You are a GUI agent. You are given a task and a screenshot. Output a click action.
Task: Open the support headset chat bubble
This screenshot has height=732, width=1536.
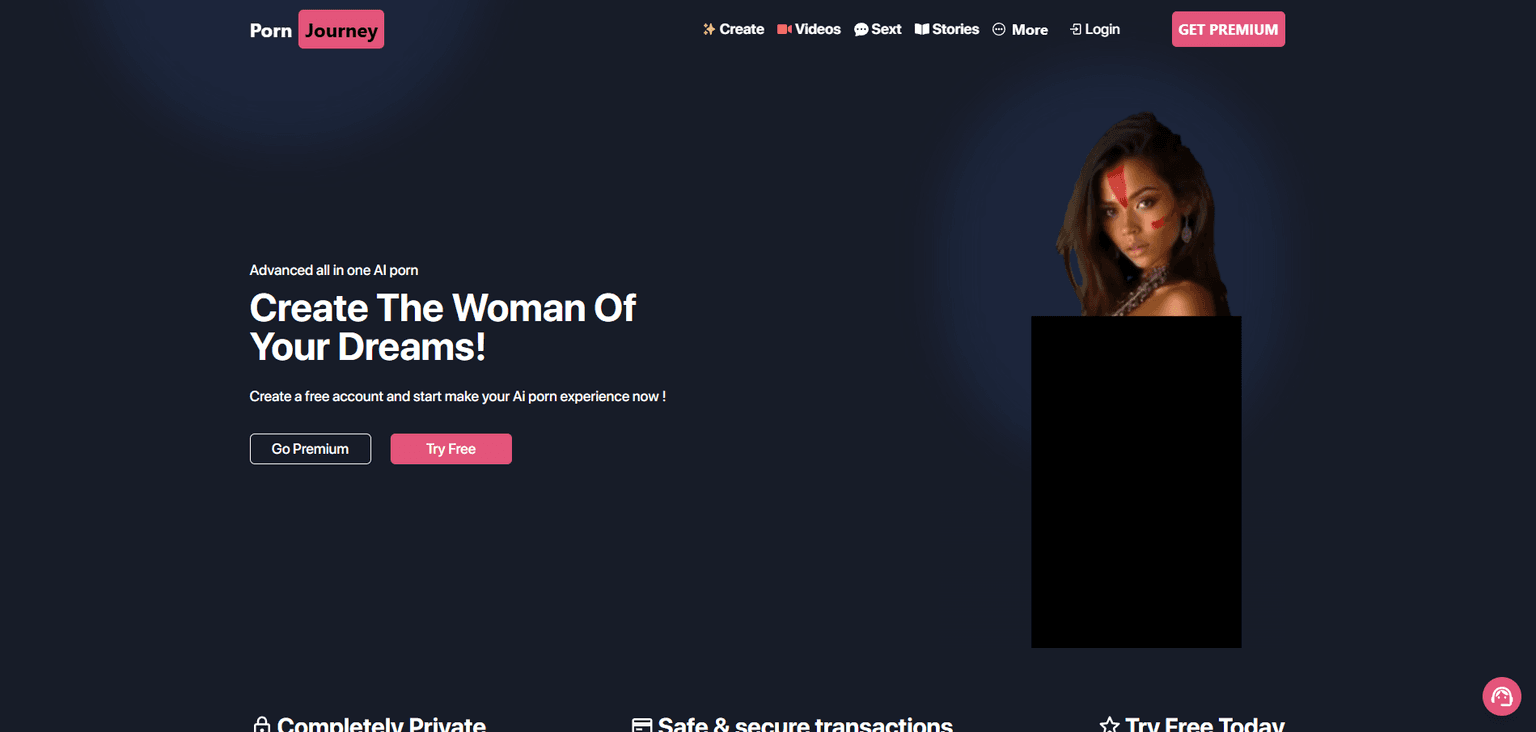(x=1501, y=696)
